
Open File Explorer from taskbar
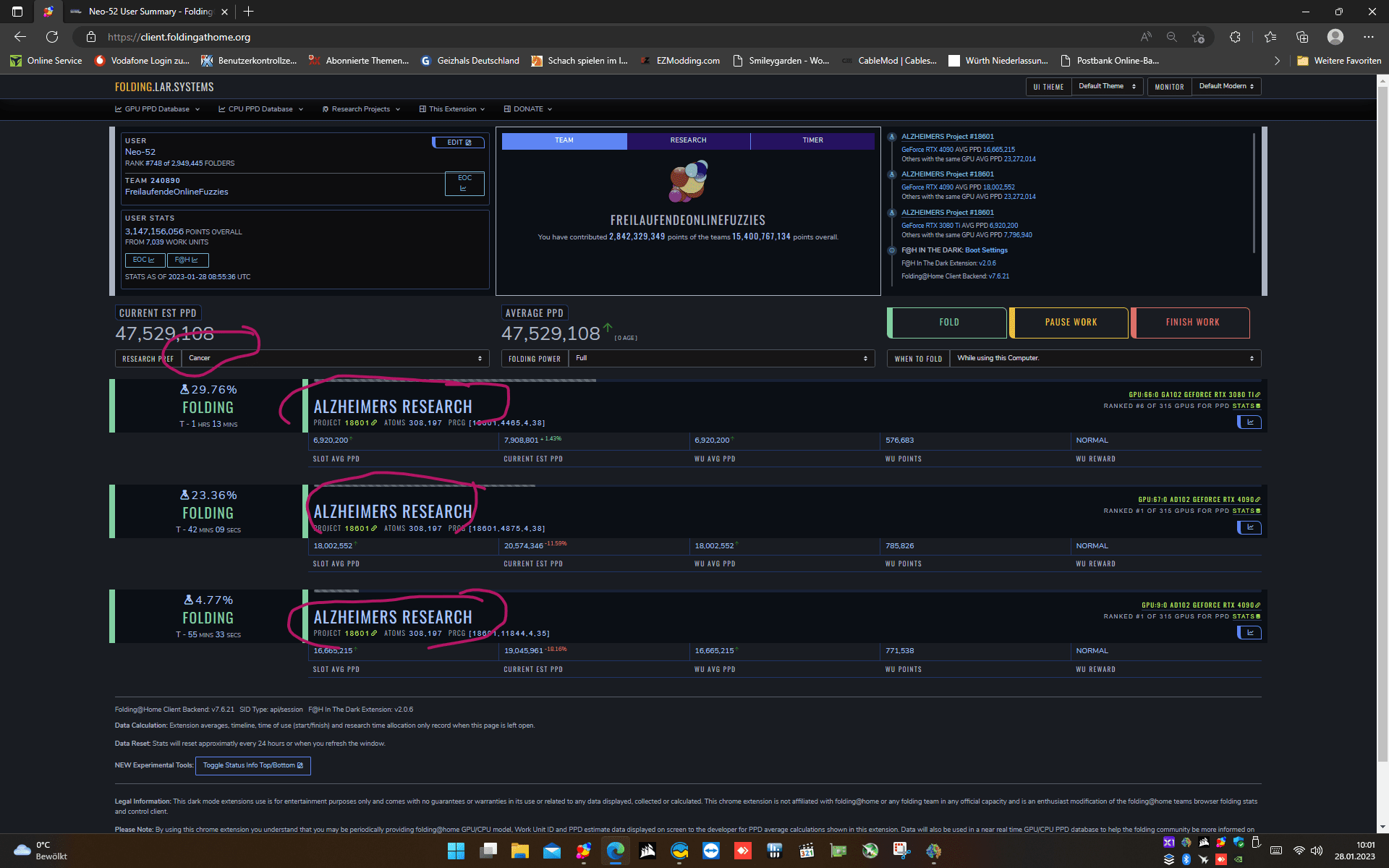[x=520, y=851]
